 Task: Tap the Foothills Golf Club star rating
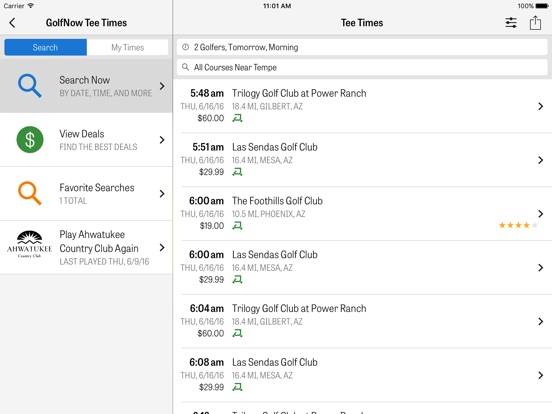point(518,225)
